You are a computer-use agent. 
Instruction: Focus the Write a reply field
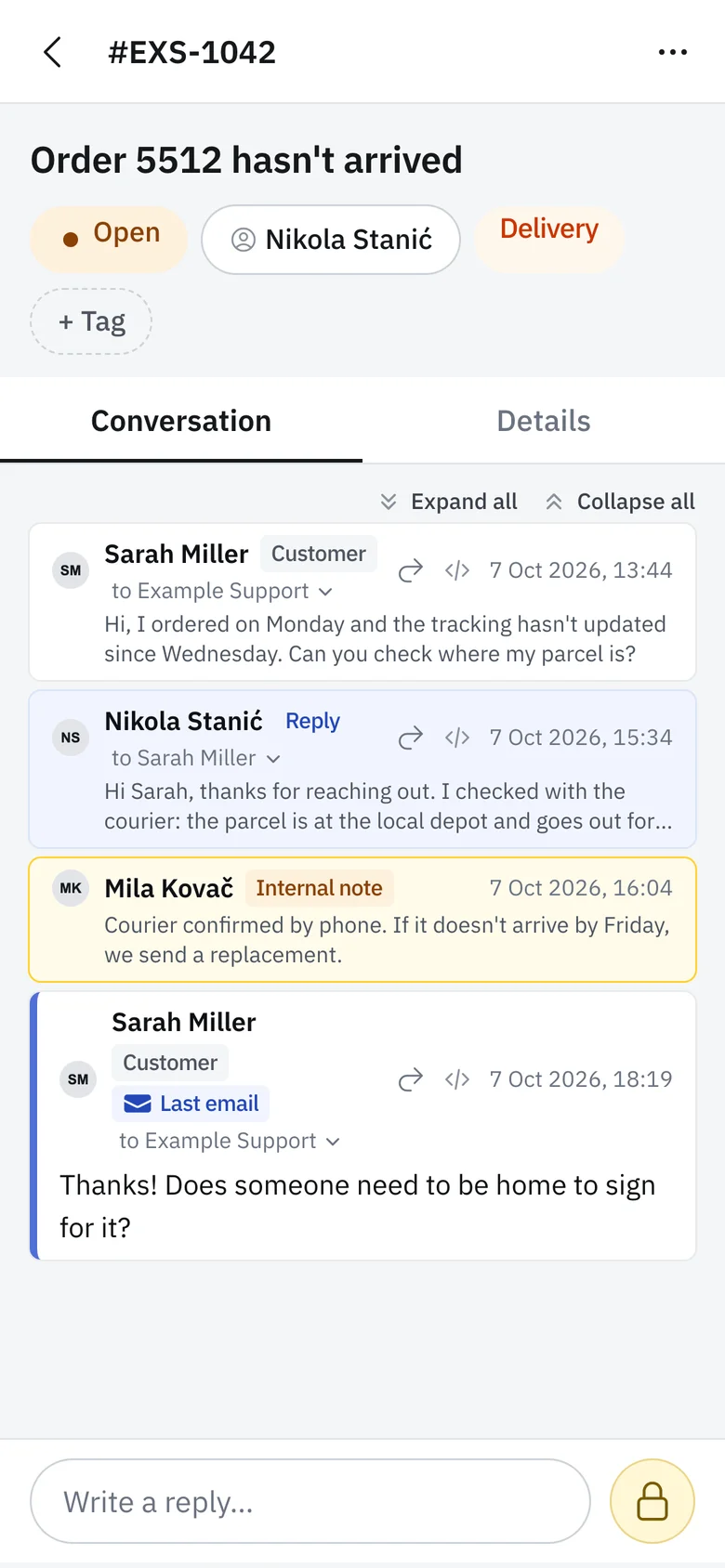[310, 1501]
